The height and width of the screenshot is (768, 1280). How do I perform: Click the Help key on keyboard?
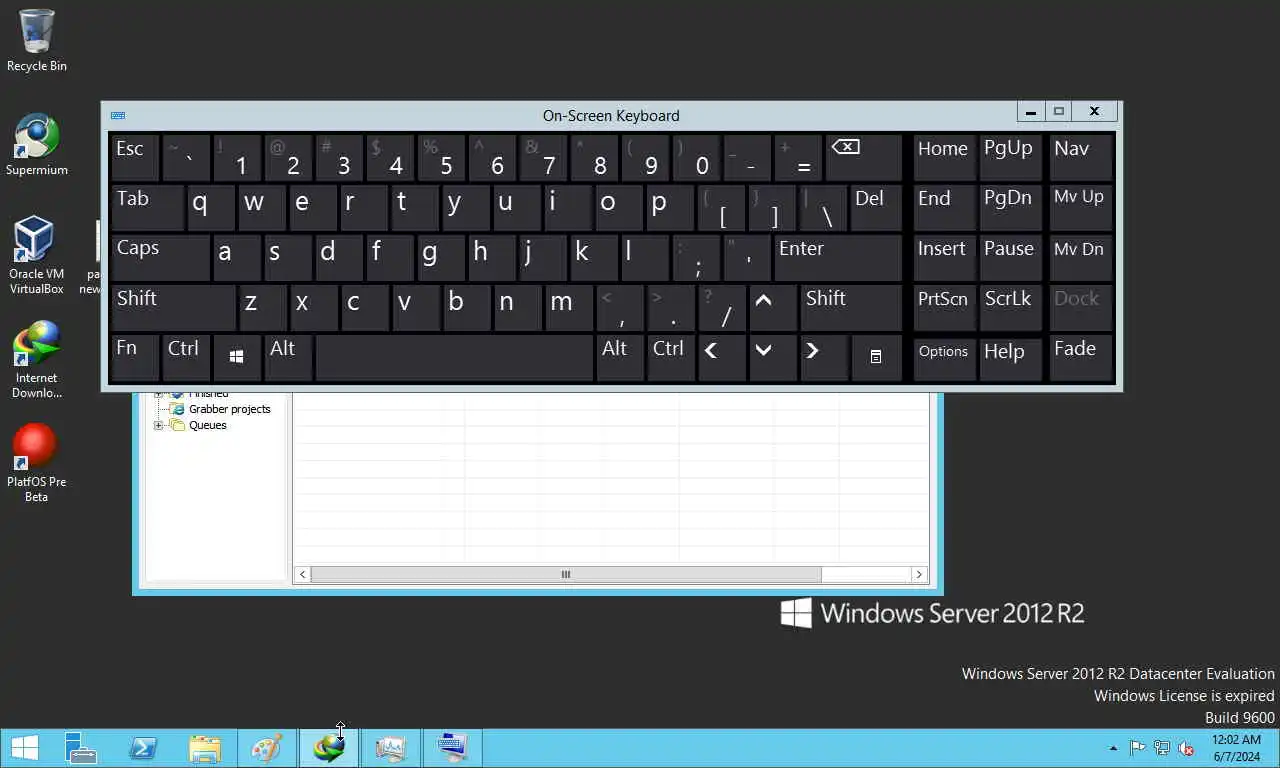pos(1010,358)
